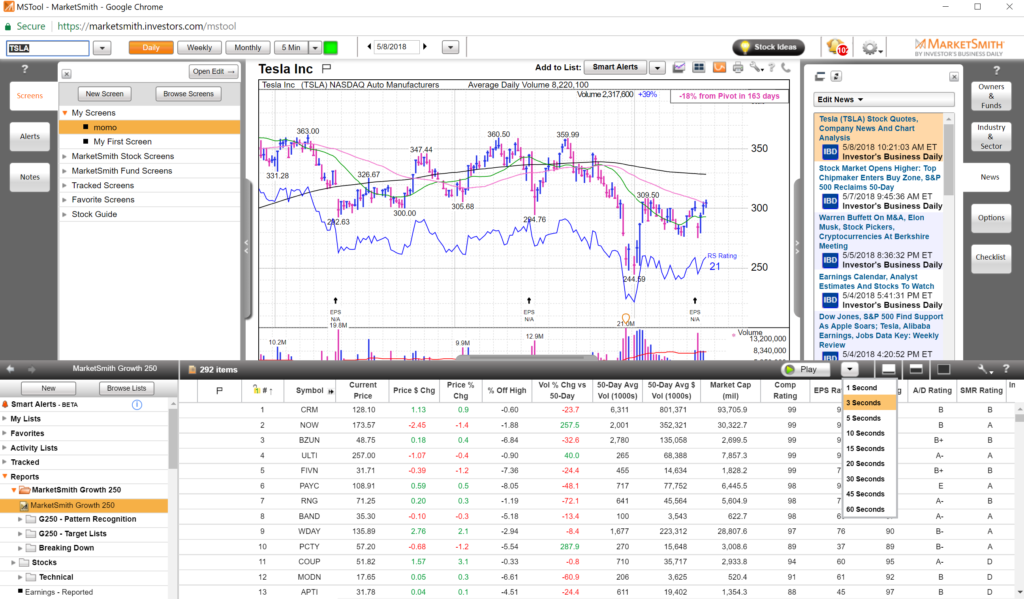Image resolution: width=1024 pixels, height=599 pixels.
Task: Go to next date with right arrow
Action: (x=424, y=47)
